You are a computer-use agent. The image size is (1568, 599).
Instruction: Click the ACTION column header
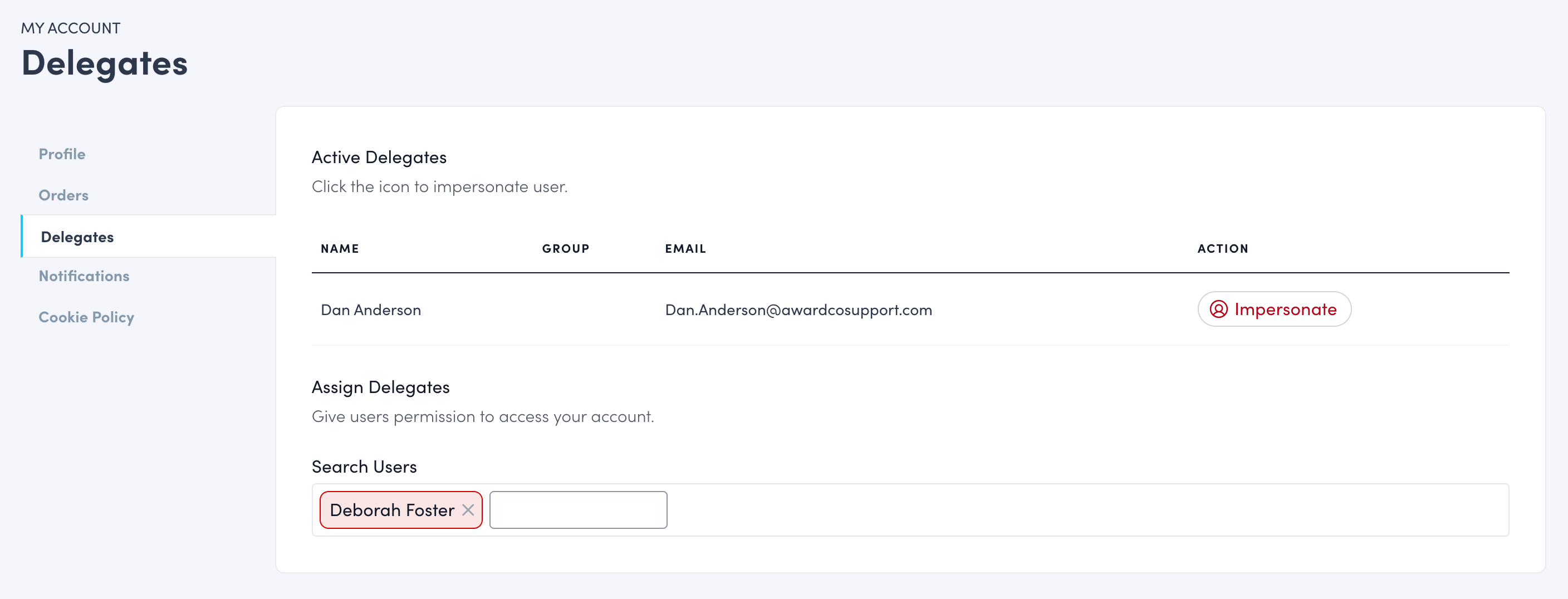coord(1222,248)
